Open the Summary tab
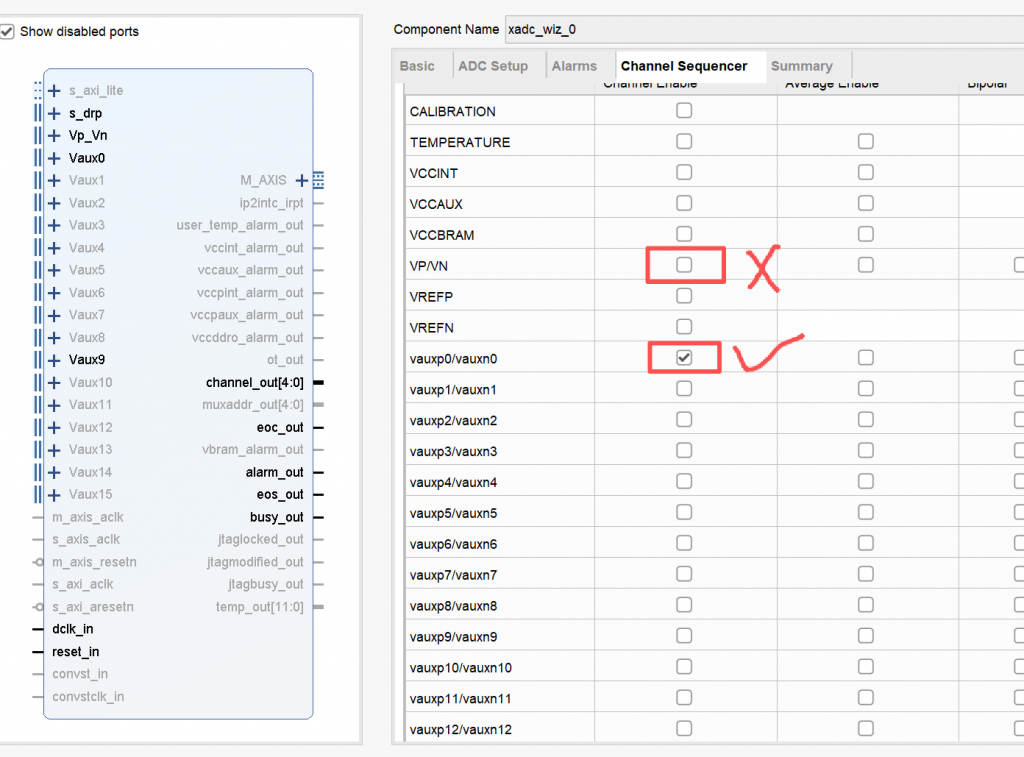 (801, 66)
